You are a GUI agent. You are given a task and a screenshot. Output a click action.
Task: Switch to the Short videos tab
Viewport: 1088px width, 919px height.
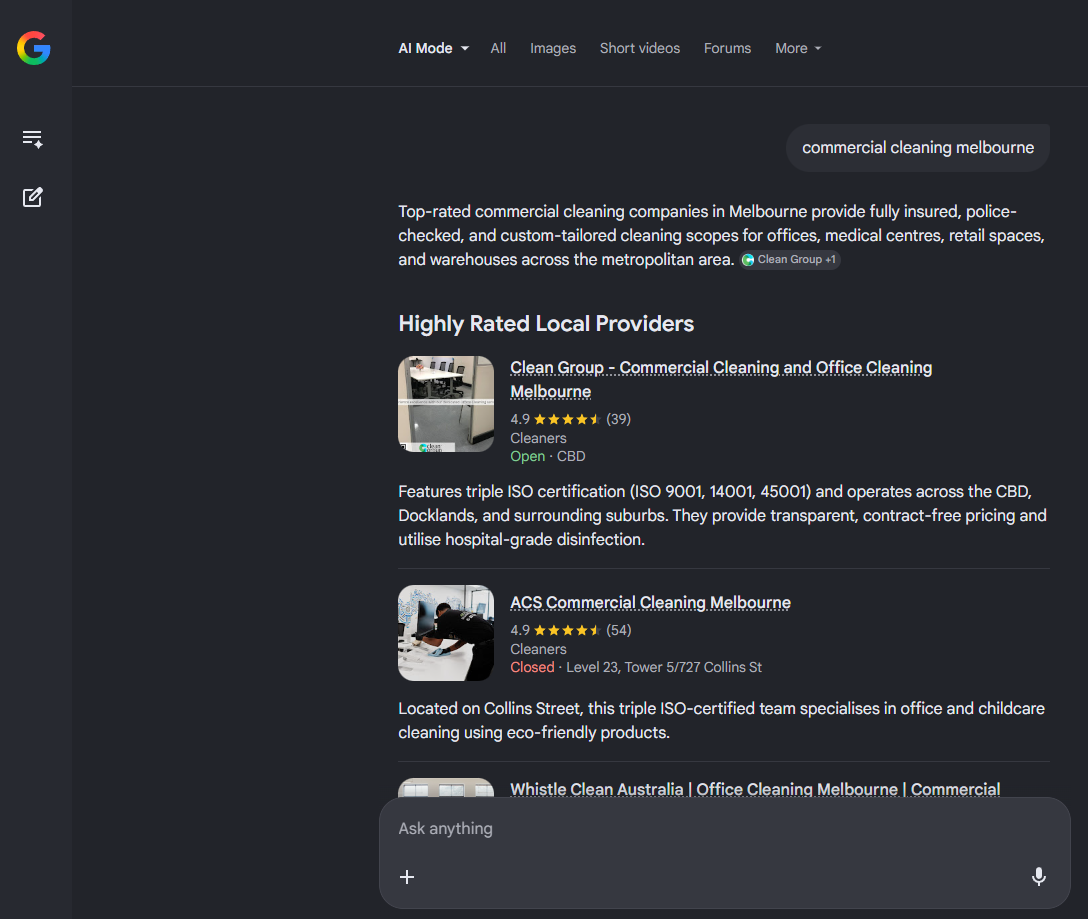click(x=640, y=49)
